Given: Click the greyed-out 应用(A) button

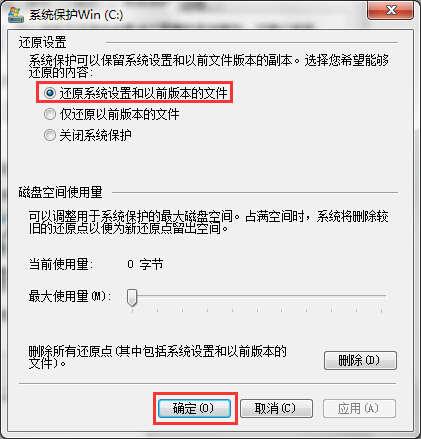Looking at the screenshot, I should (x=359, y=408).
